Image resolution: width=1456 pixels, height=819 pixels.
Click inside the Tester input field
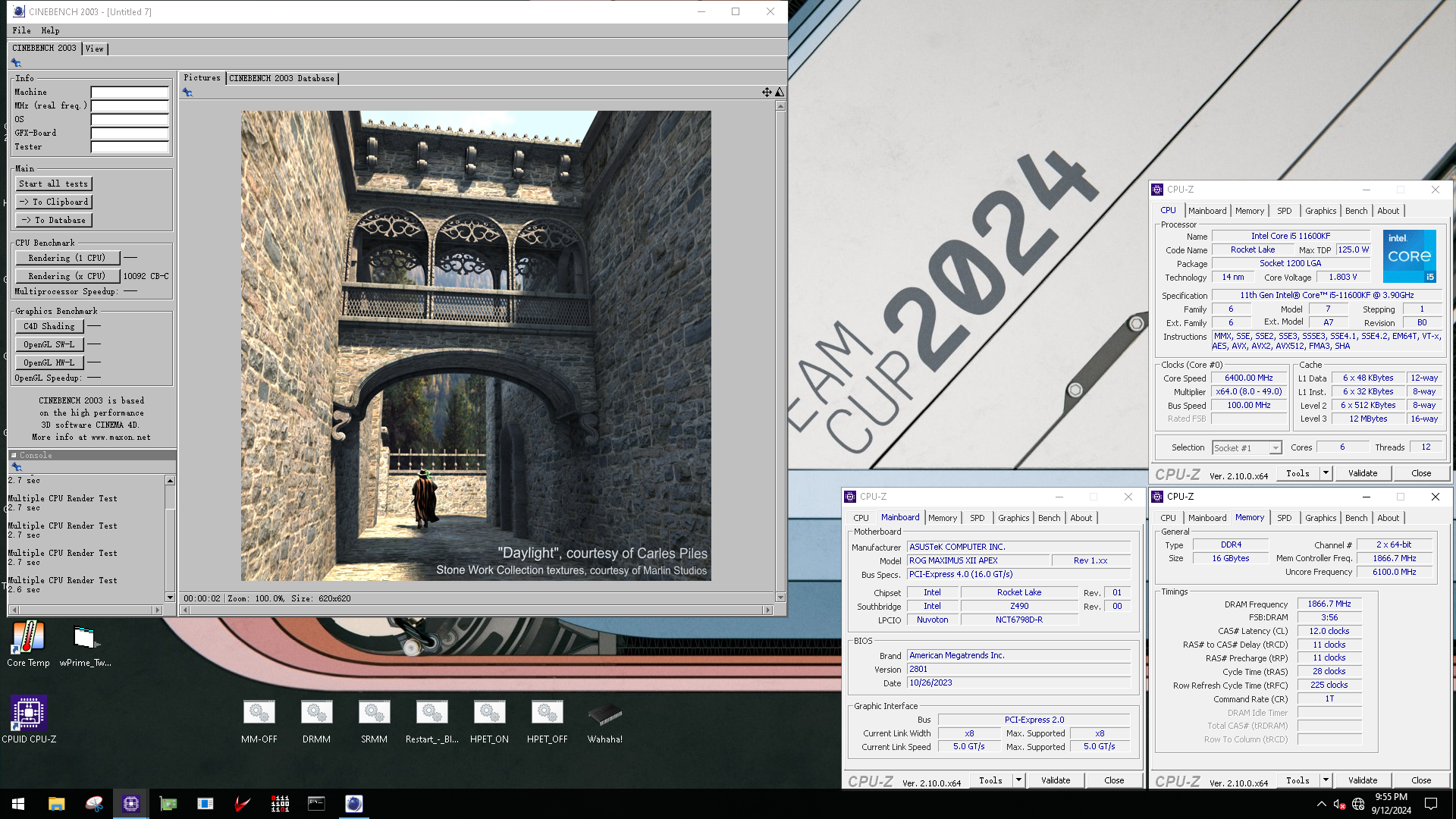(x=130, y=147)
